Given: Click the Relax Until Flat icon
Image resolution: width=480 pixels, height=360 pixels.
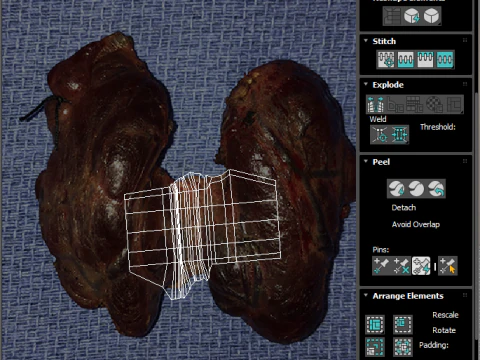Looking at the screenshot, I should [412, 16].
